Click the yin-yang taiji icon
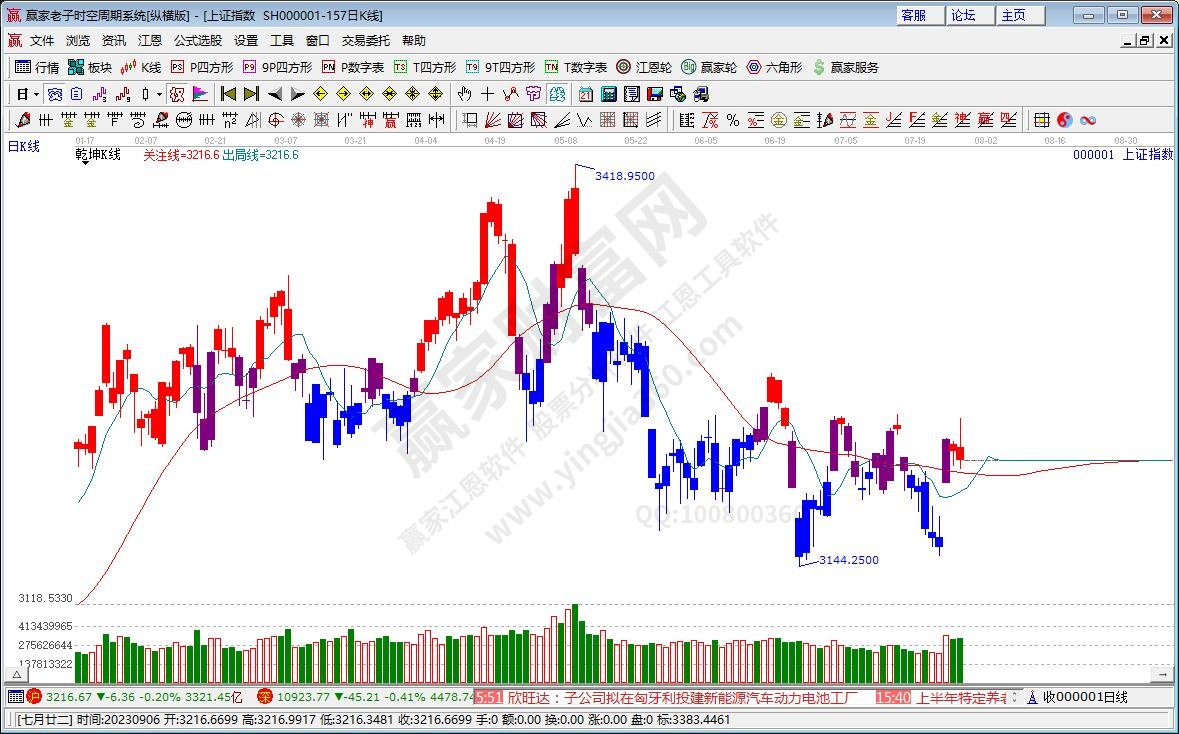The image size is (1179, 734). [1064, 120]
